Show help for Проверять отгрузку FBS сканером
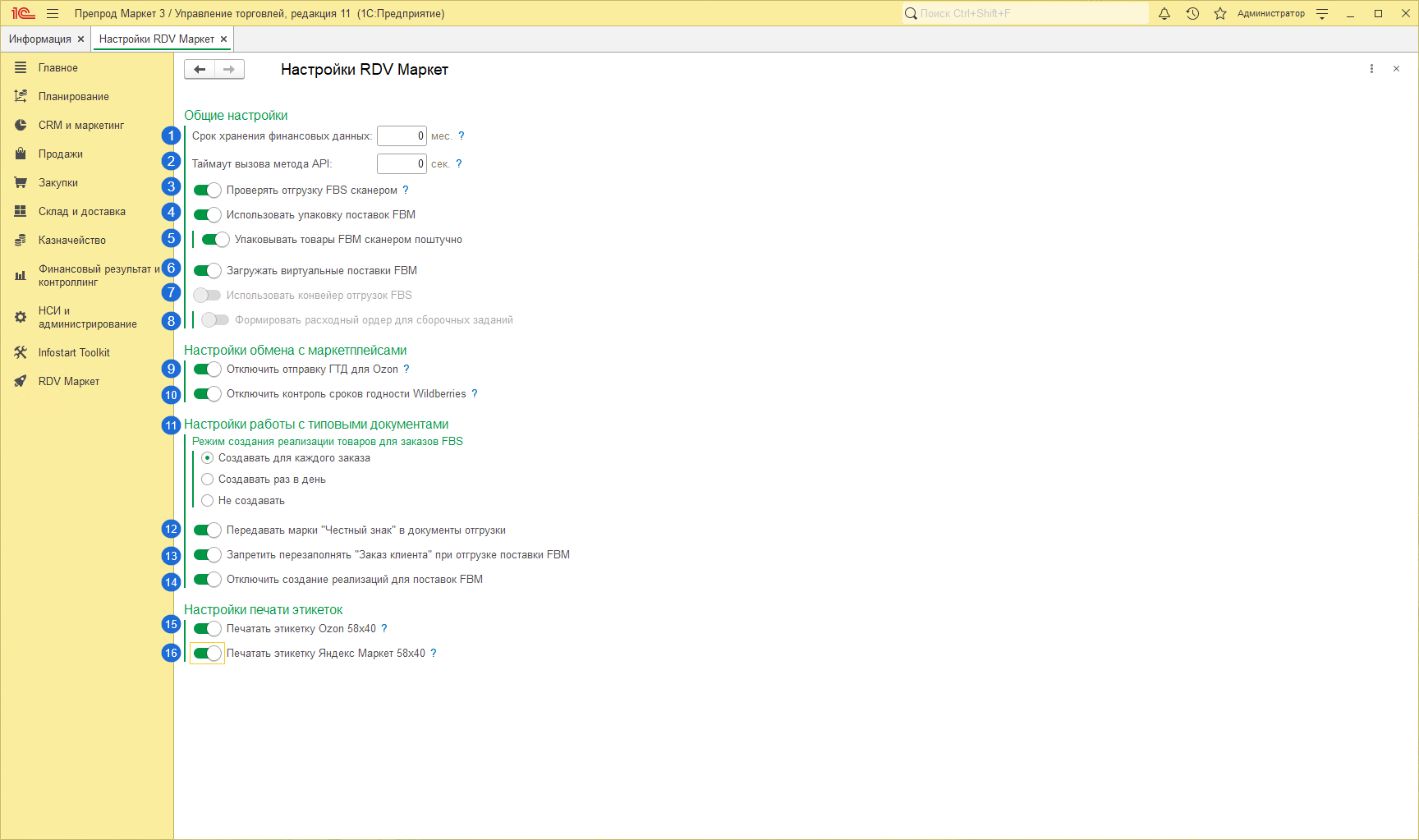Viewport: 1419px width, 840px height. click(406, 190)
